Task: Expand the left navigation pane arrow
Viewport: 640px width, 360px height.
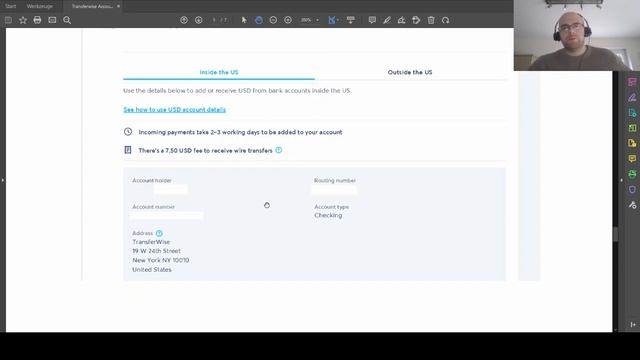Action: 2,180
